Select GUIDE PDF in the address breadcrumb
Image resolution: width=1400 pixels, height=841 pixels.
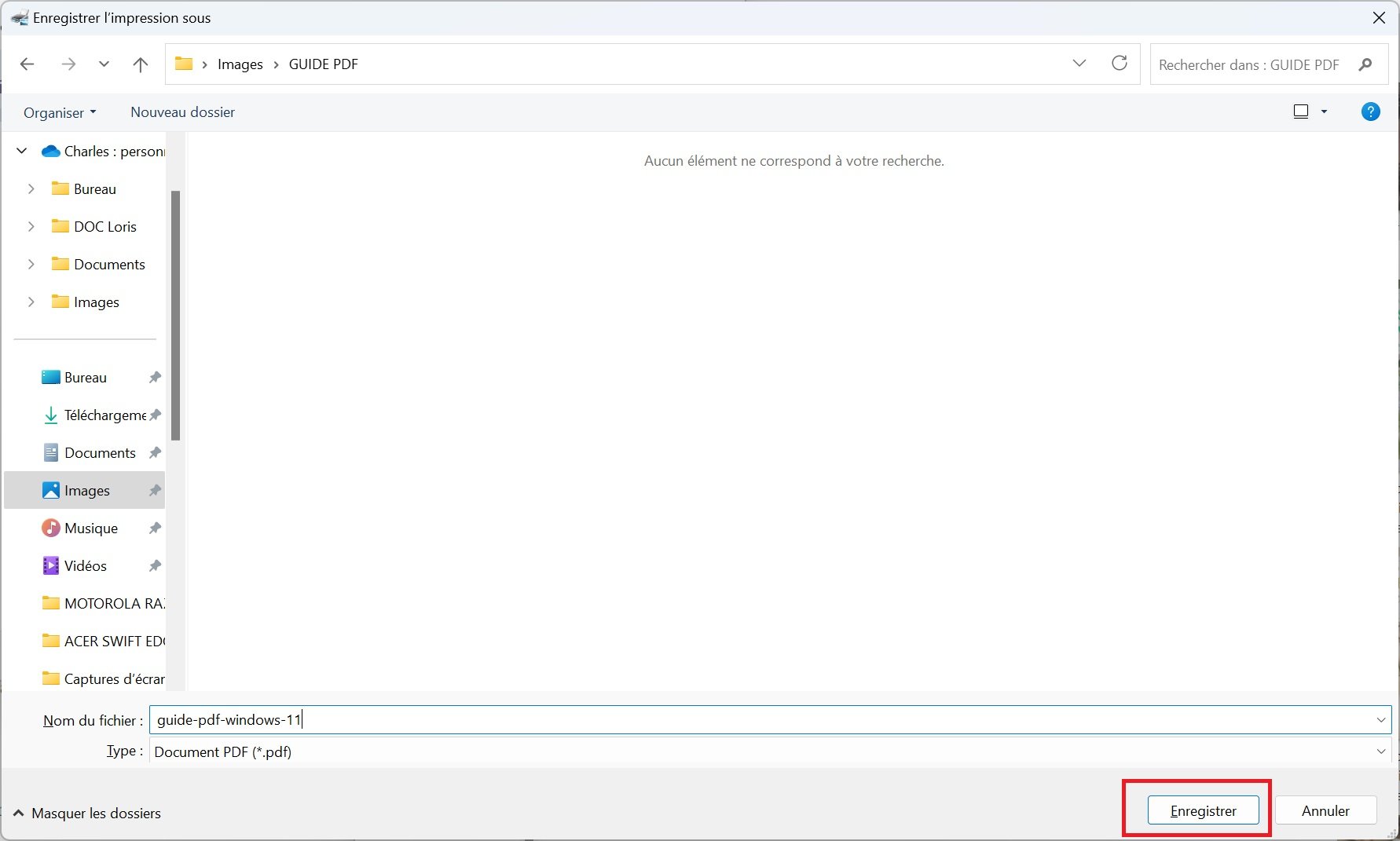click(324, 64)
